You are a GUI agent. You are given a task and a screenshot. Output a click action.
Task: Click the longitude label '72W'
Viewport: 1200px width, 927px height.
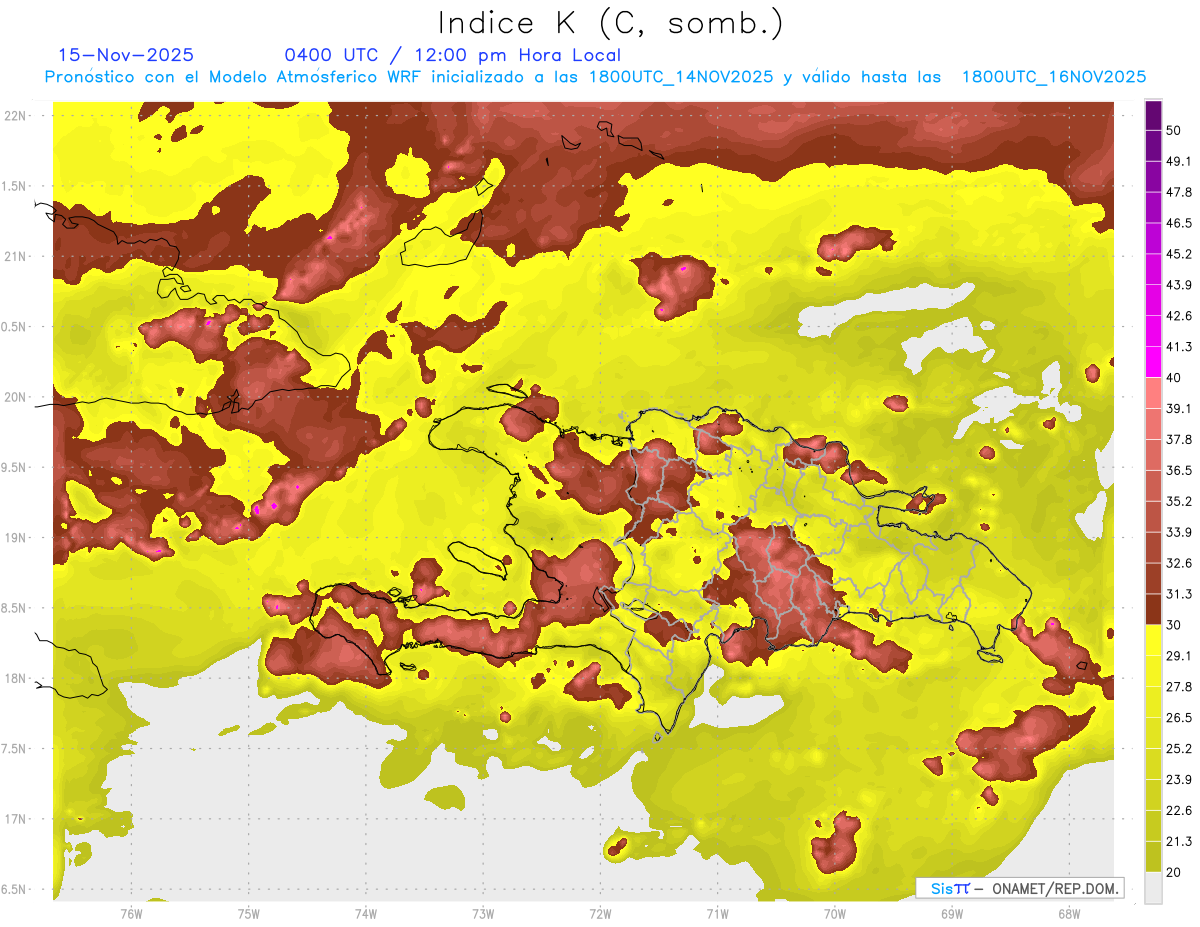tap(600, 914)
